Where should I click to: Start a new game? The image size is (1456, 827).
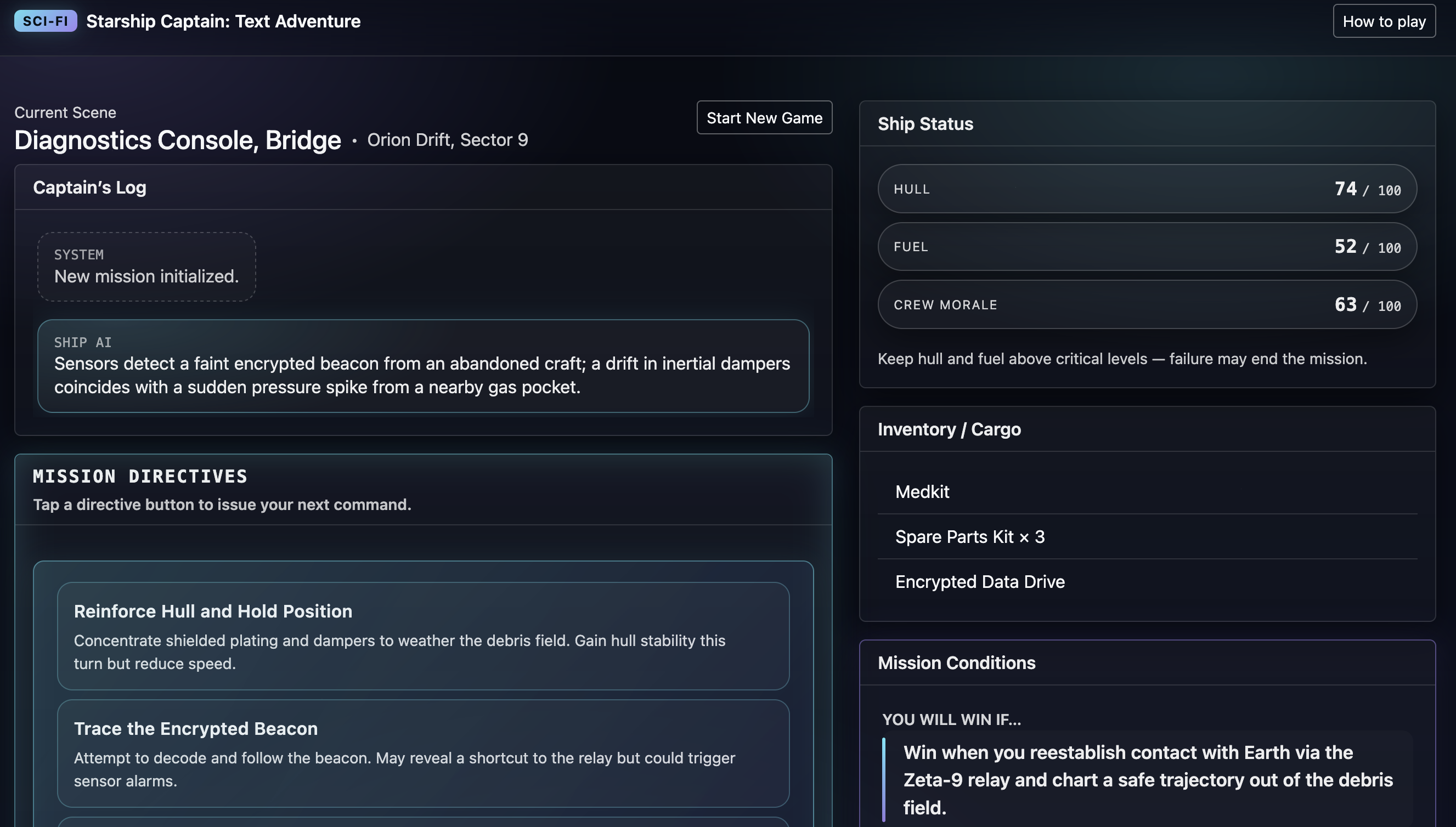click(x=764, y=117)
